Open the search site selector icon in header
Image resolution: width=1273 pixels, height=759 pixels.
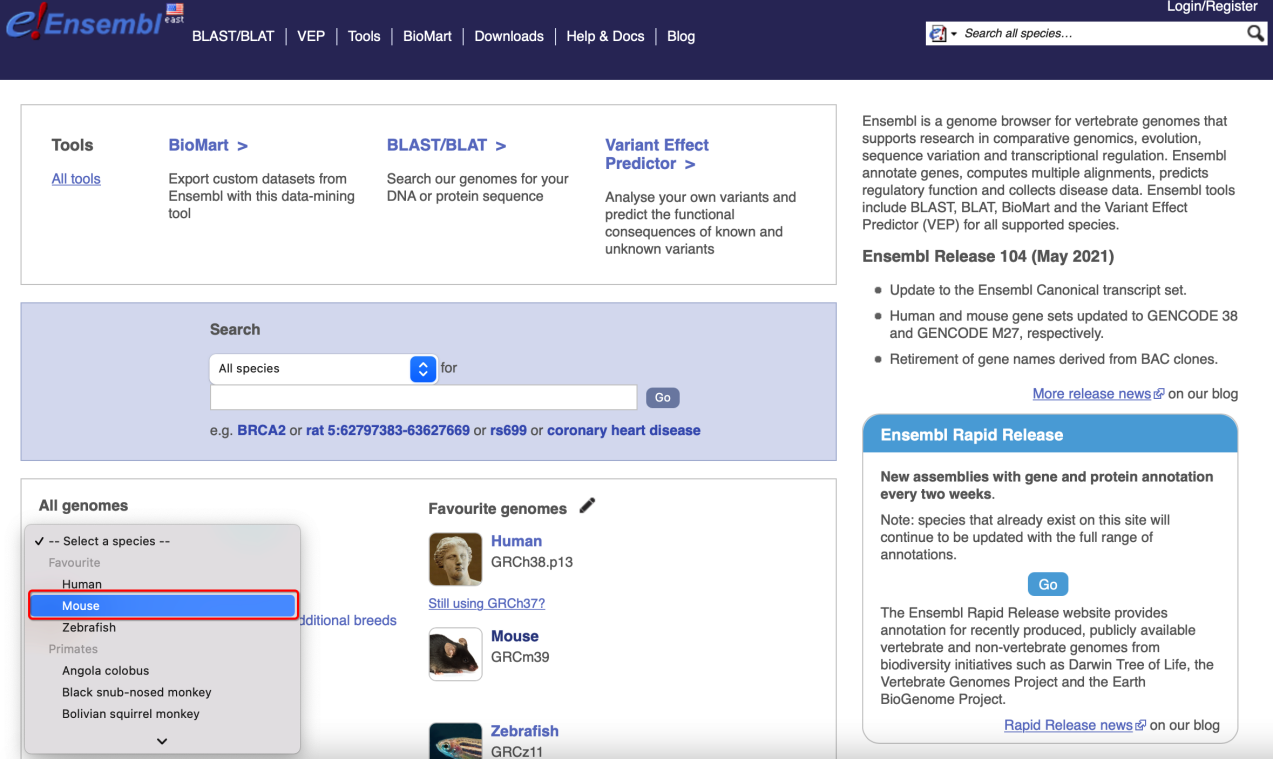click(x=943, y=34)
